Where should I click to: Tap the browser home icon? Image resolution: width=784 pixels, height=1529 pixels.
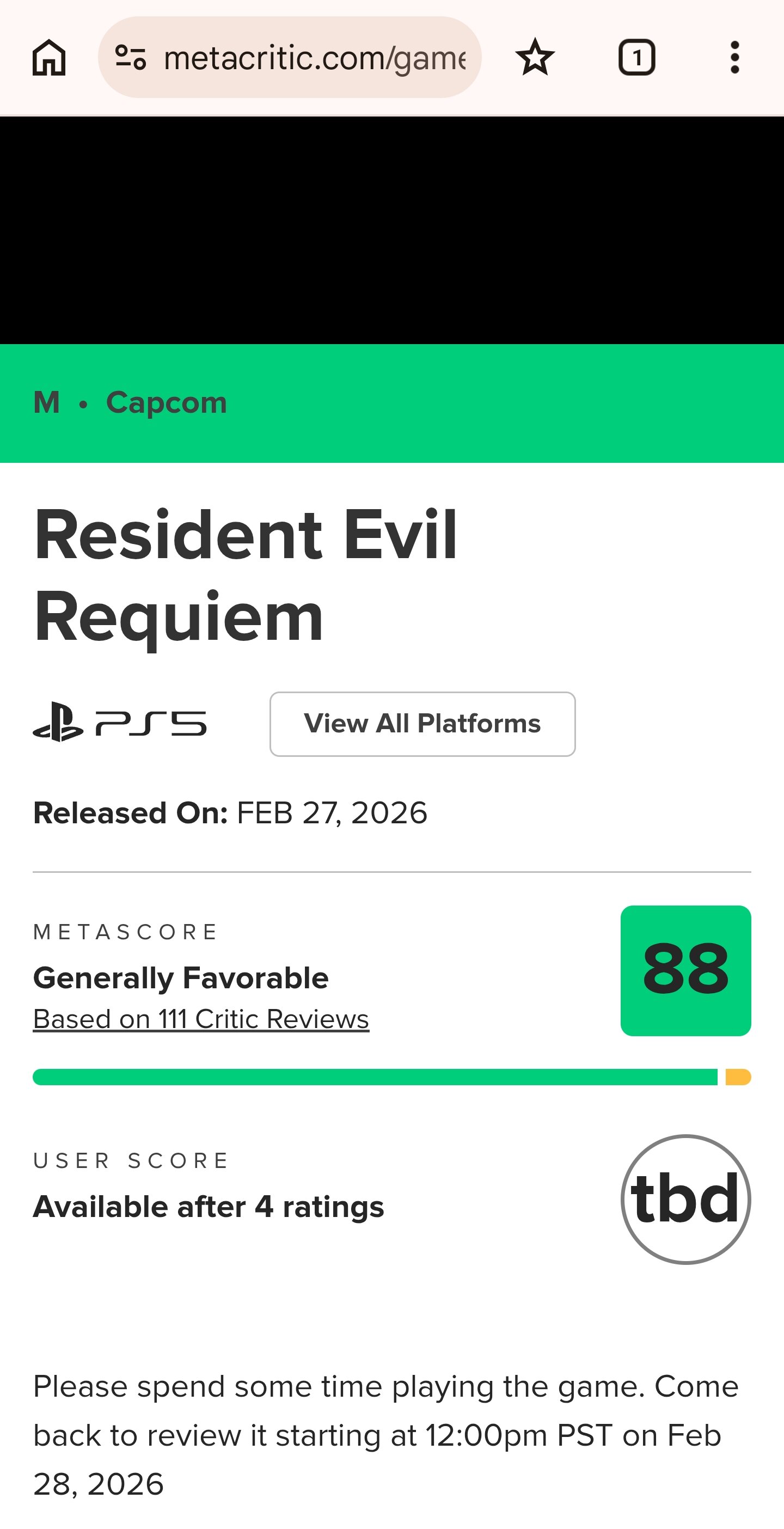click(x=48, y=58)
